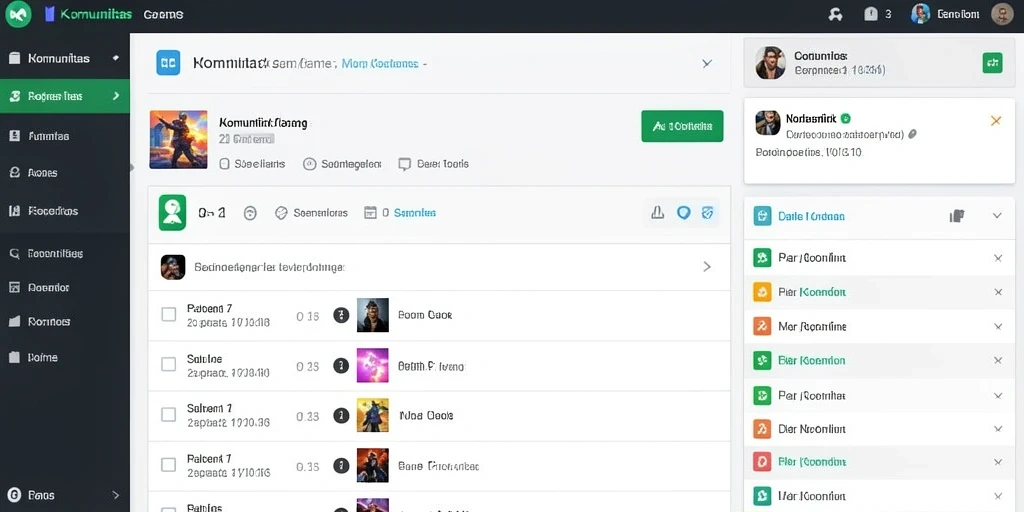Click the teal Dalle Kodnan header icon

coord(762,216)
